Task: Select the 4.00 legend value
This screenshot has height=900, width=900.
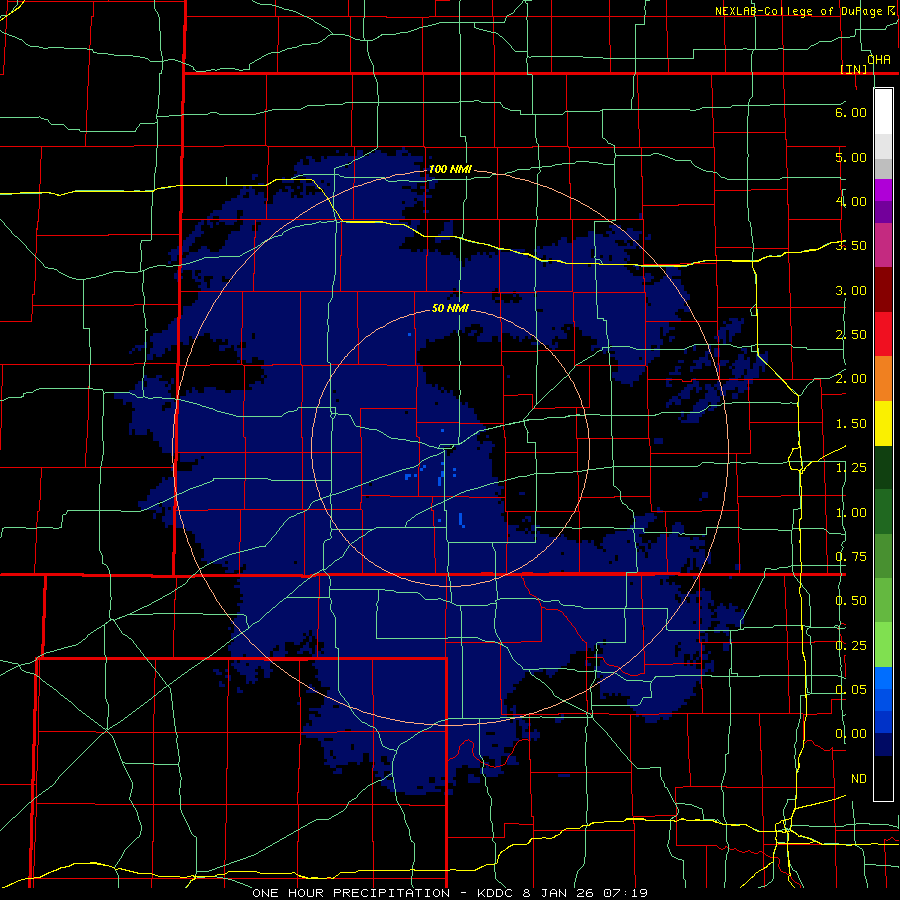Action: pyautogui.click(x=851, y=201)
